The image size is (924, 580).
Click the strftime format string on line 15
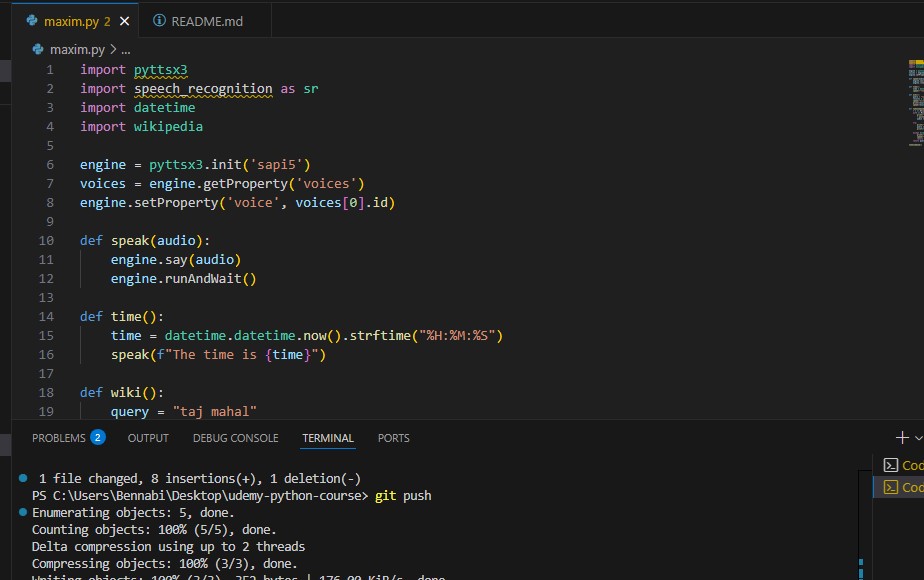pos(457,335)
